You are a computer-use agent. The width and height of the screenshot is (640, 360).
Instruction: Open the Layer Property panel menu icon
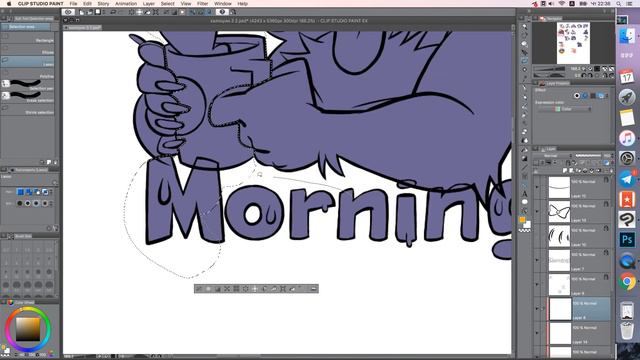535,83
